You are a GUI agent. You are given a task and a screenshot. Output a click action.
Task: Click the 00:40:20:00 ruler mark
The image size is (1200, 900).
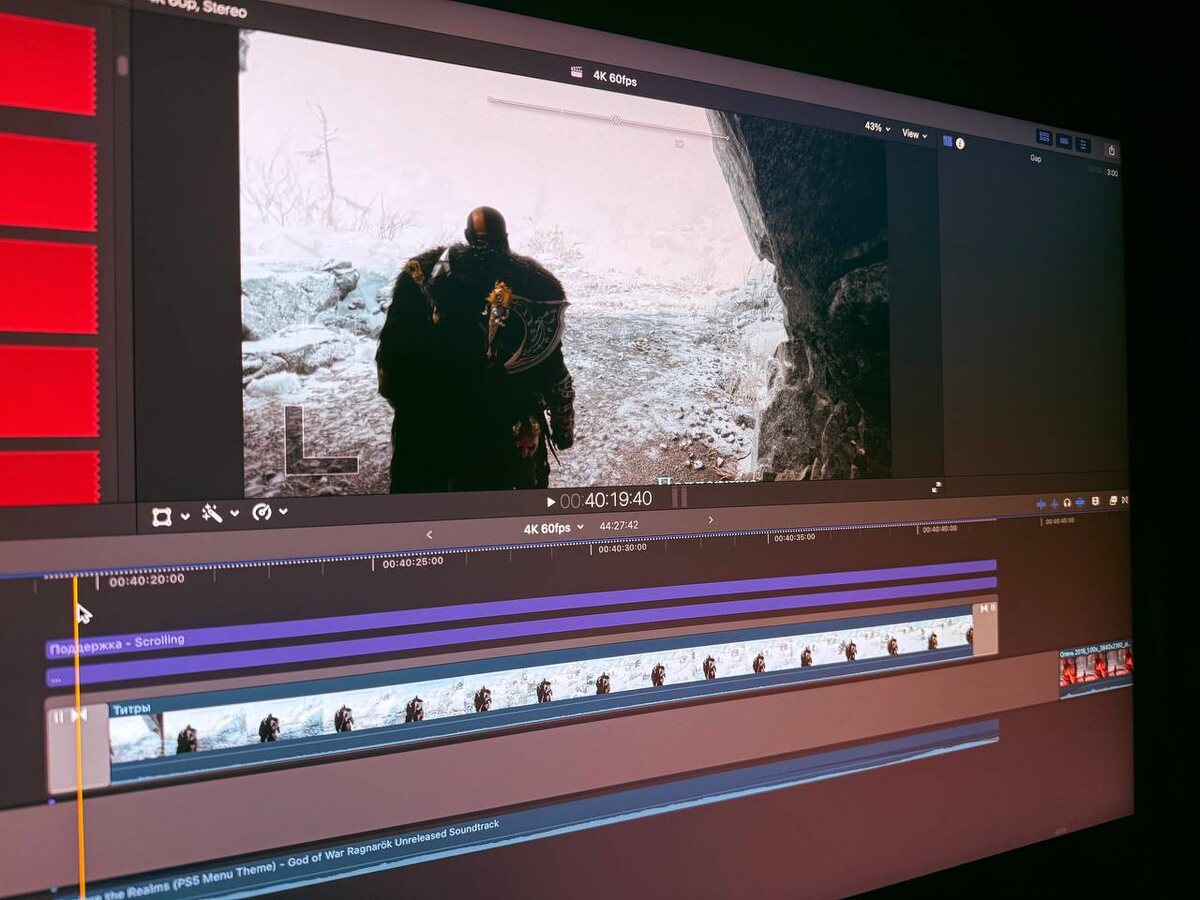tap(146, 579)
